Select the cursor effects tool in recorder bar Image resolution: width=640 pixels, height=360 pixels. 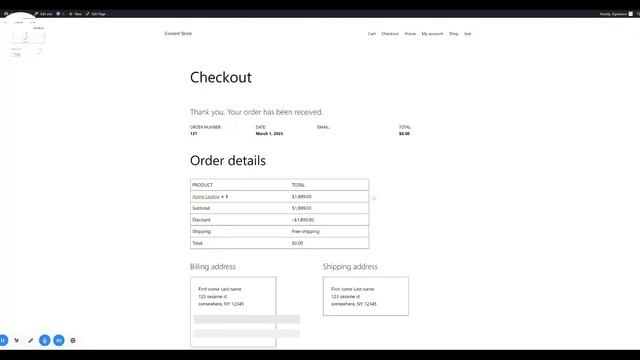[x=16, y=340]
